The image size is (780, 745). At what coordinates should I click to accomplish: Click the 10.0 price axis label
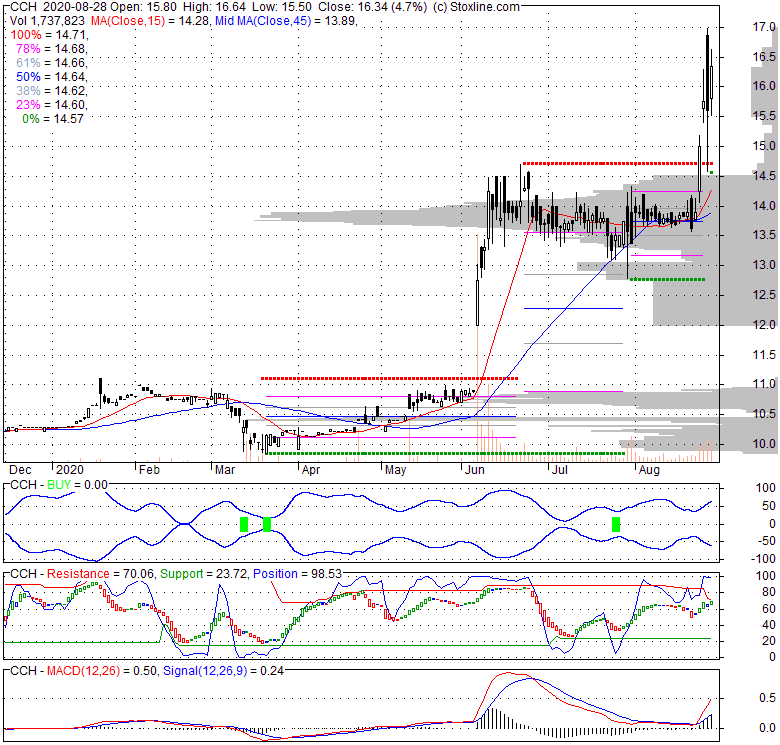coord(763,444)
